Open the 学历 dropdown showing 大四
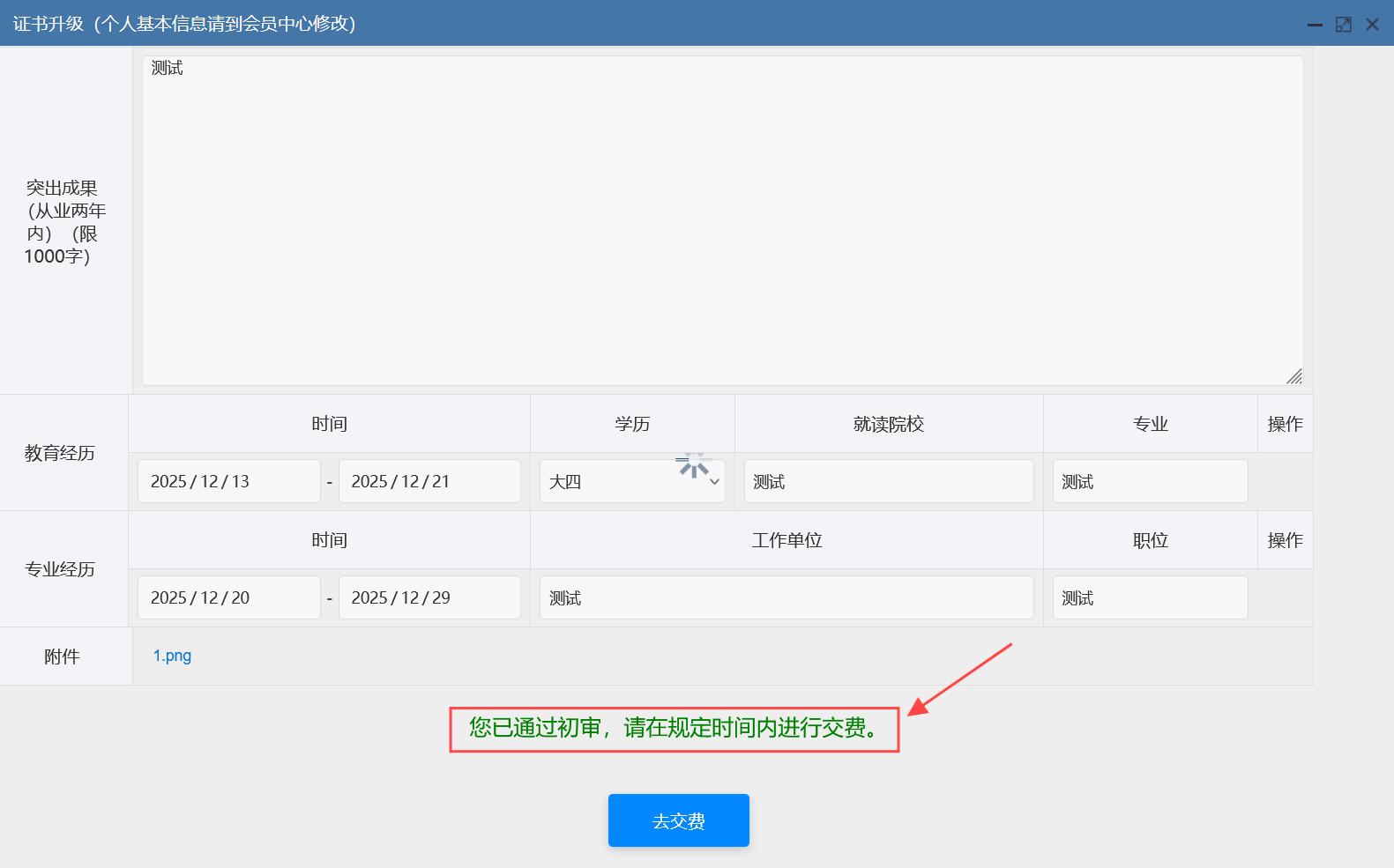Image resolution: width=1394 pixels, height=868 pixels. pyautogui.click(x=632, y=481)
